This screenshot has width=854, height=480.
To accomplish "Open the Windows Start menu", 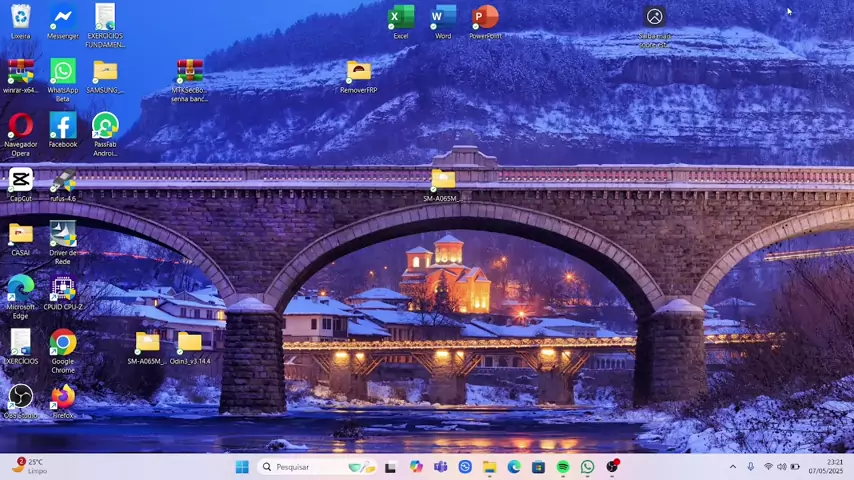I will tap(242, 467).
